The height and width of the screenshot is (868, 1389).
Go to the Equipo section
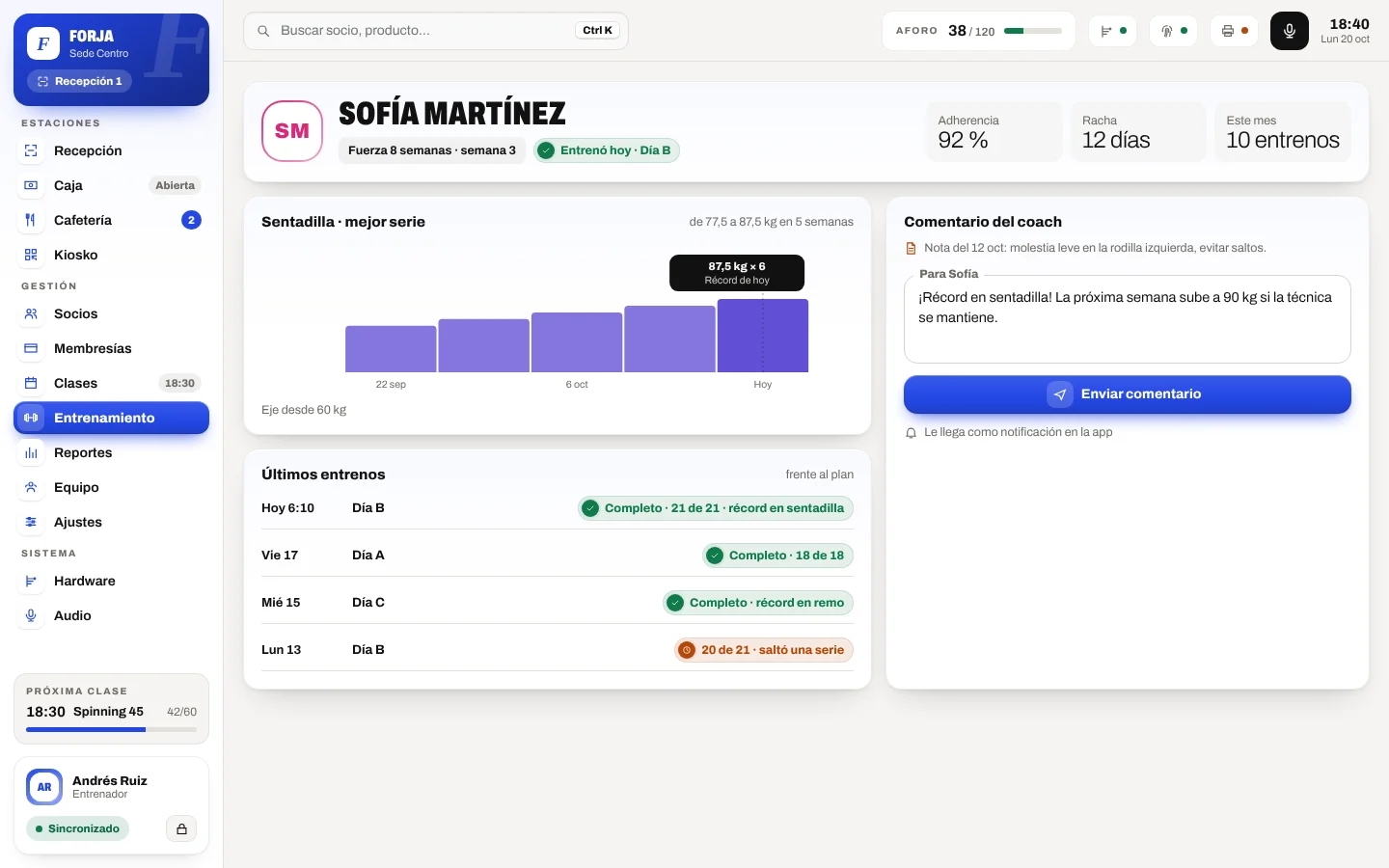[x=111, y=487]
